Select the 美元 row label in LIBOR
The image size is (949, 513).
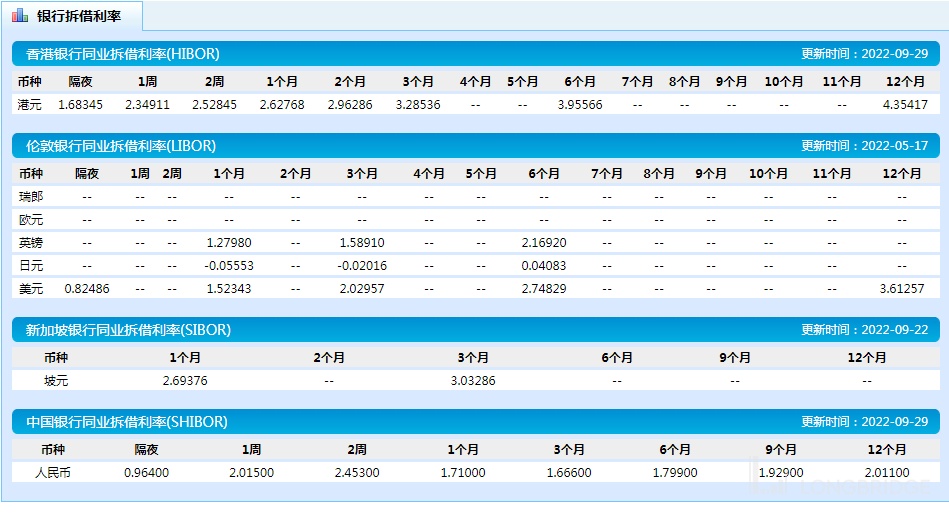pyautogui.click(x=30, y=288)
